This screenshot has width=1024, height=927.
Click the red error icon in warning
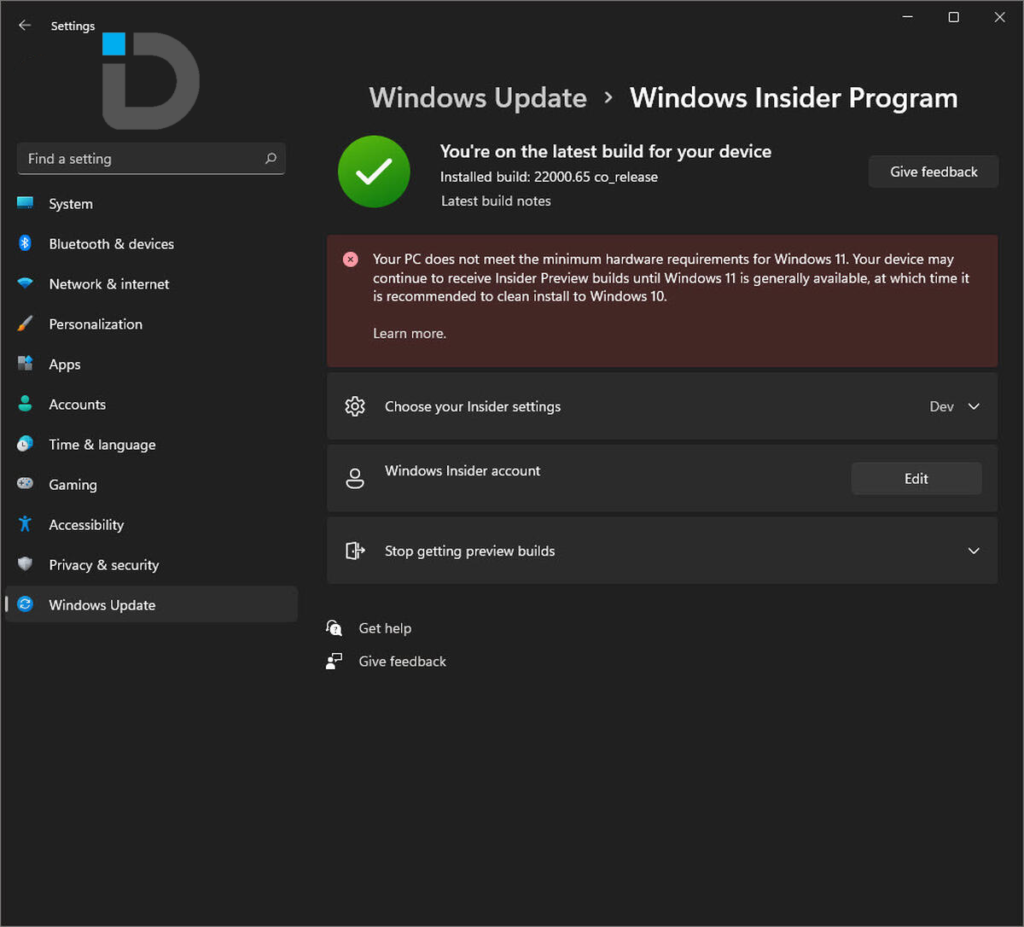click(x=351, y=259)
